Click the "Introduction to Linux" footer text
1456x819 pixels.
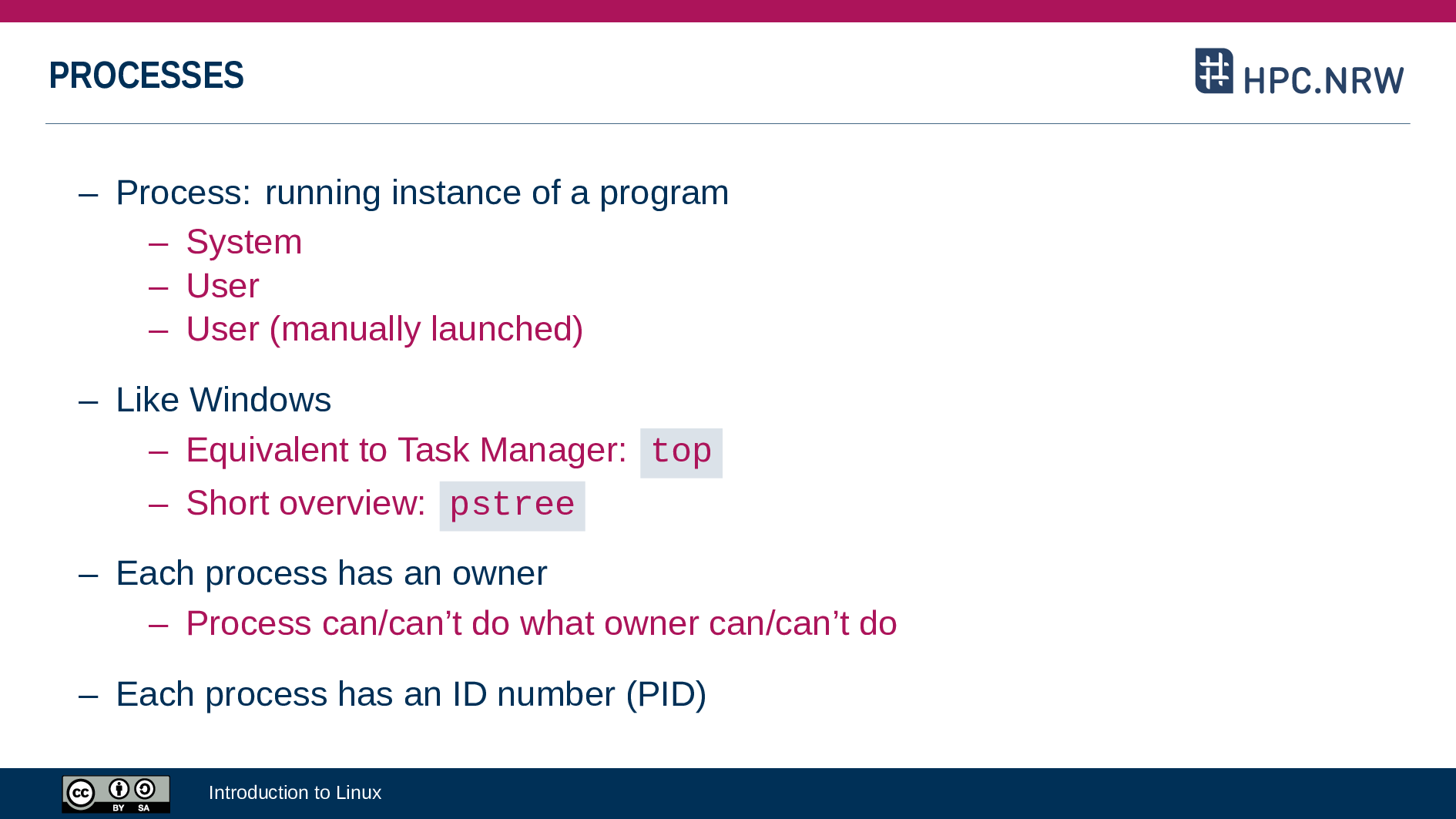[295, 793]
